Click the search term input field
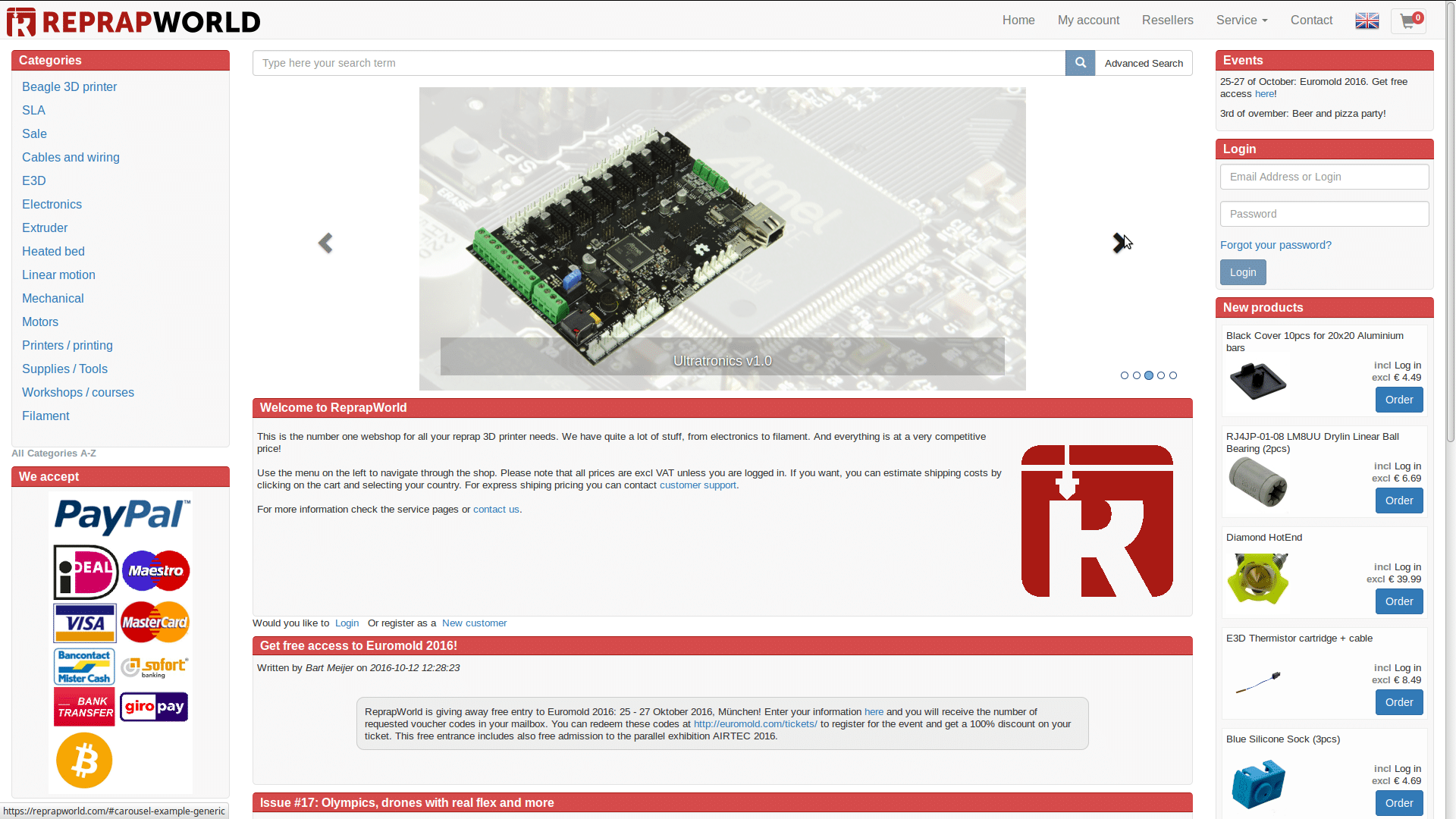 click(660, 63)
